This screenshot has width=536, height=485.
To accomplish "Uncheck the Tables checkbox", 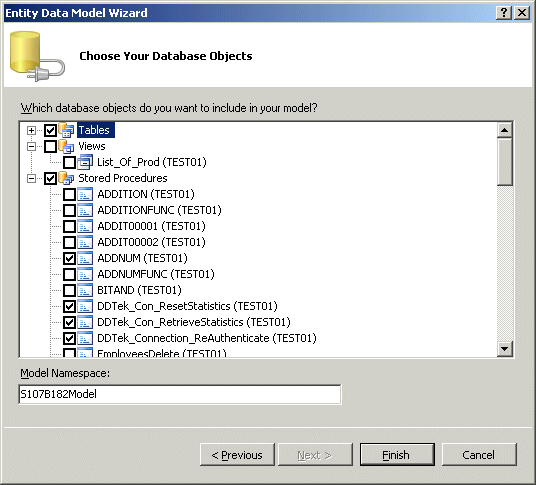I will coord(50,130).
